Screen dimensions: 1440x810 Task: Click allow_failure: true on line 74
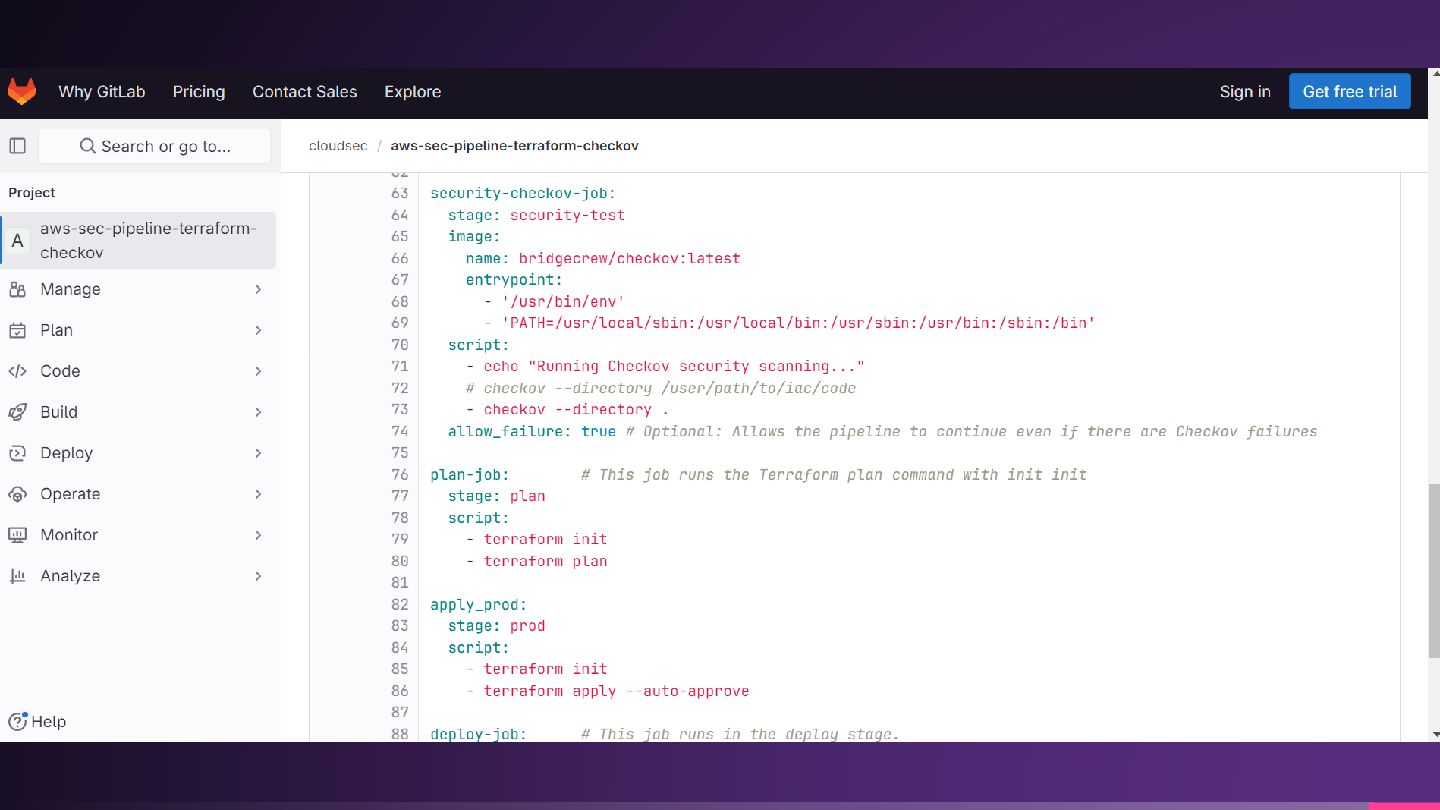pos(532,431)
